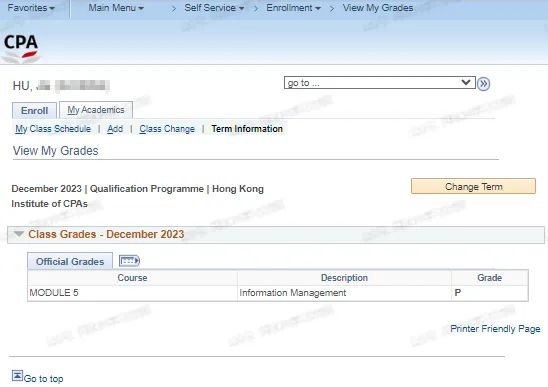This screenshot has width=548, height=387.
Task: Click the show all columns grid icon
Action: [x=129, y=261]
